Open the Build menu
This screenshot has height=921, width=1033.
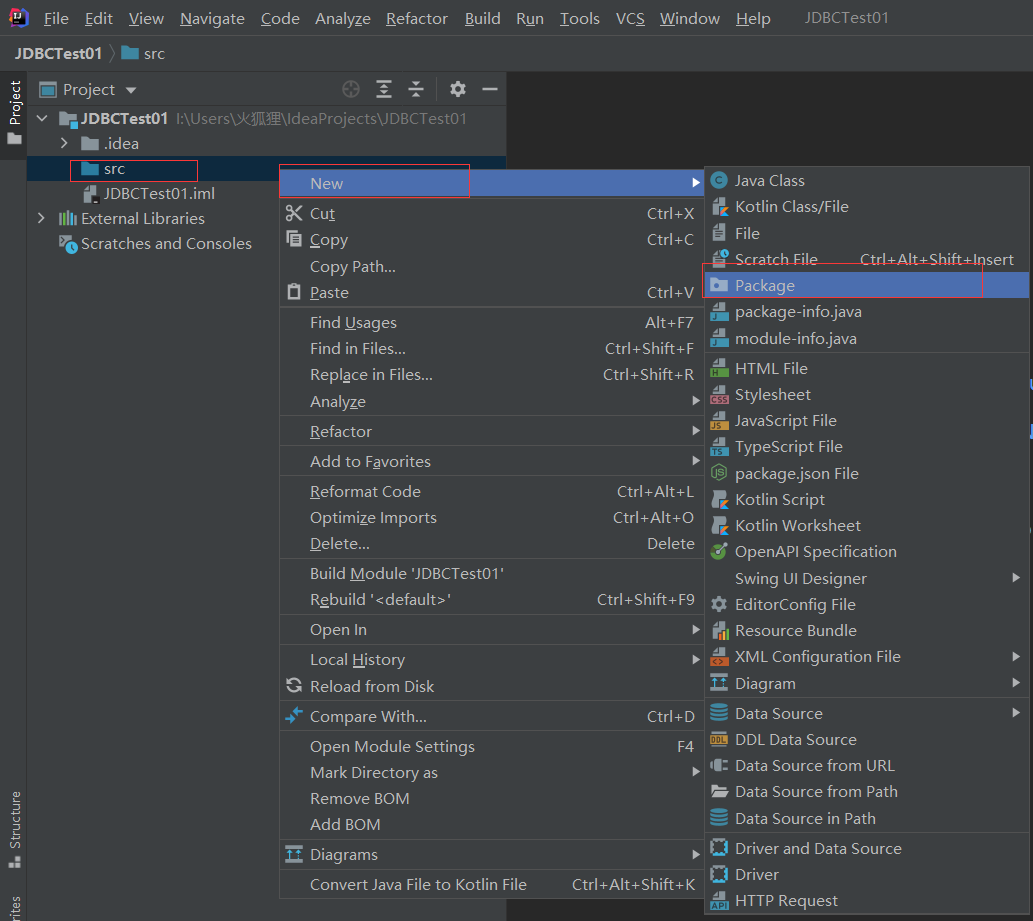coord(482,18)
